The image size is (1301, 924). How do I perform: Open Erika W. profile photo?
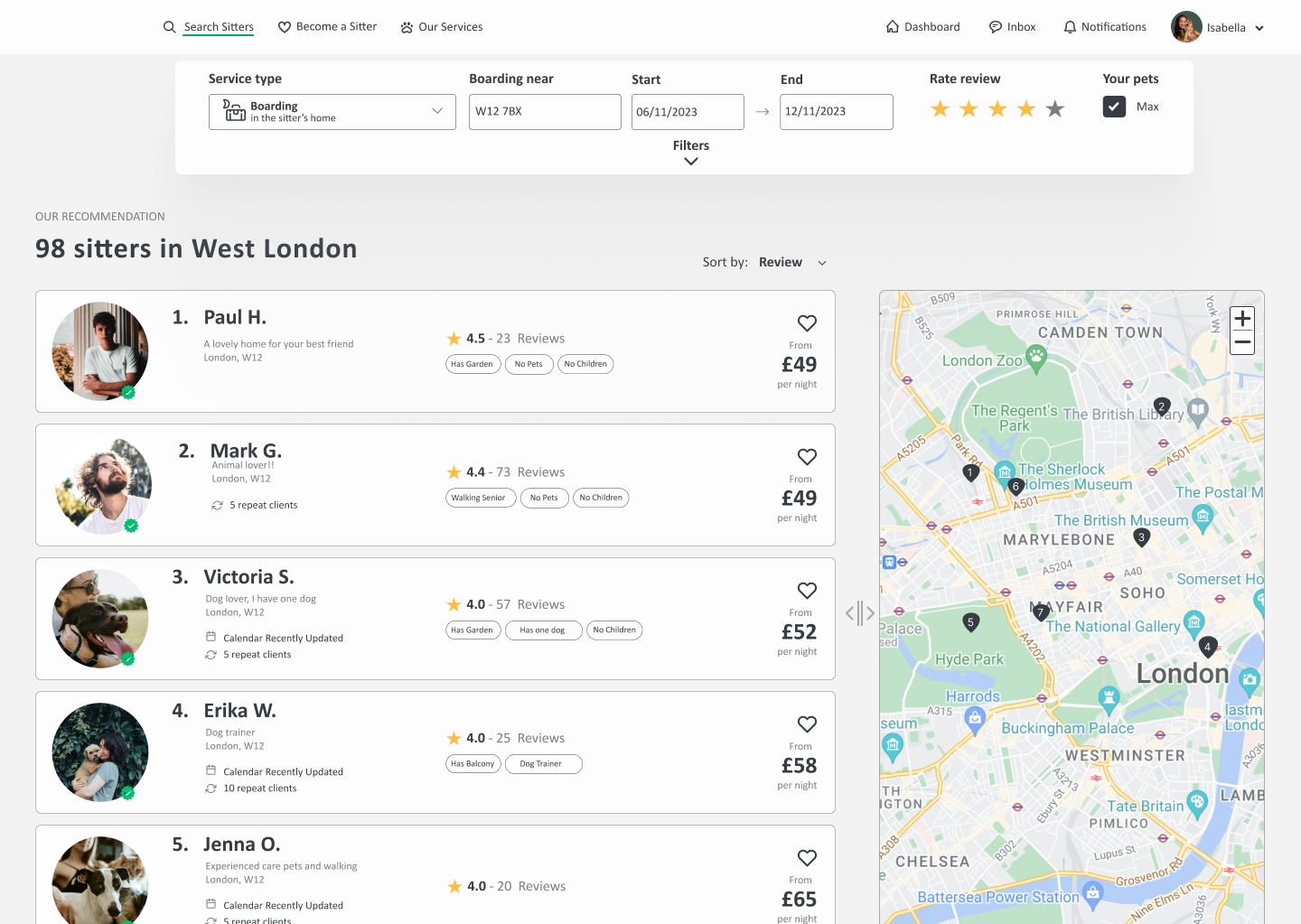click(100, 752)
